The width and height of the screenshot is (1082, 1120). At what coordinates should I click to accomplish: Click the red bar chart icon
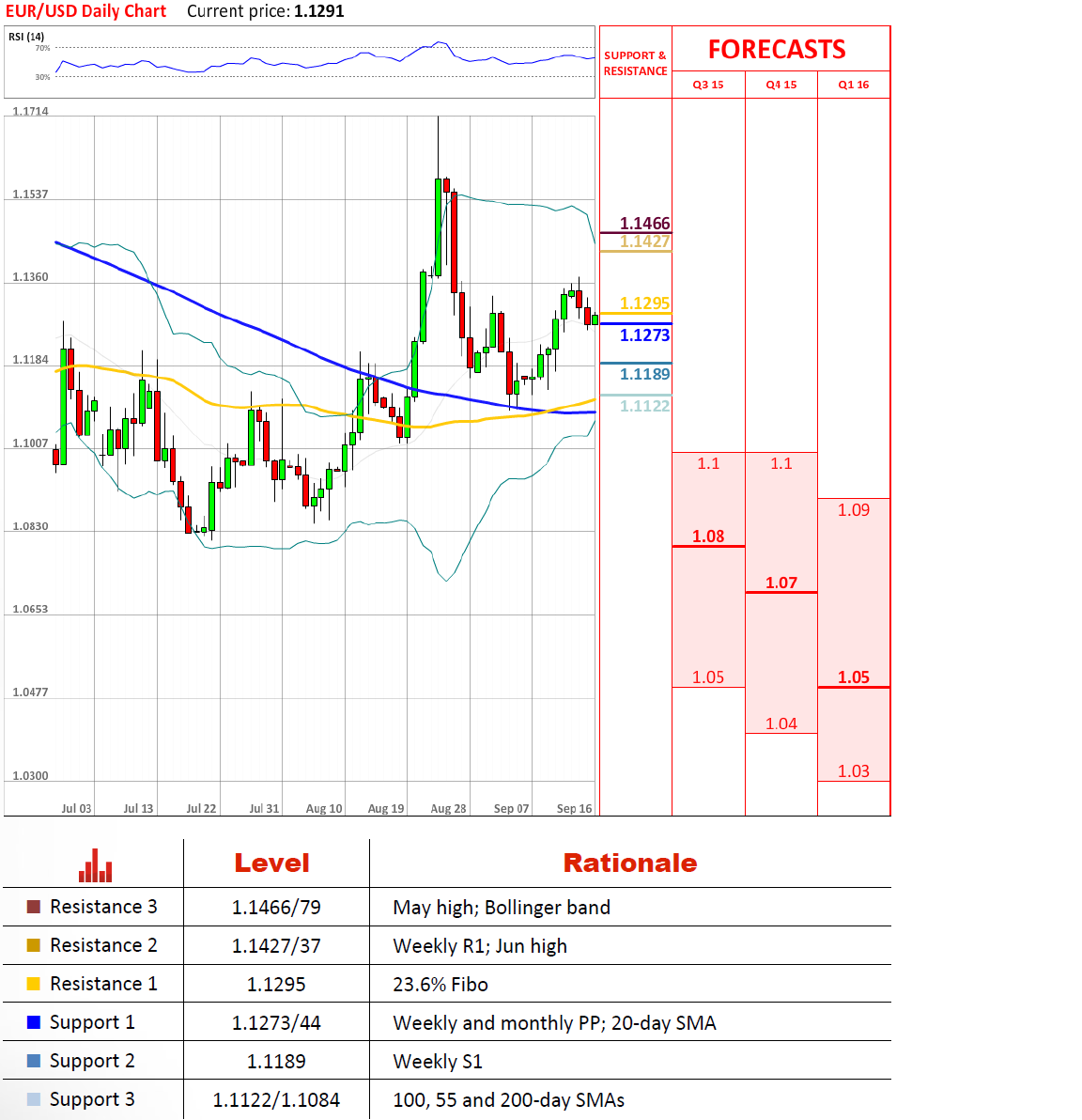95,865
